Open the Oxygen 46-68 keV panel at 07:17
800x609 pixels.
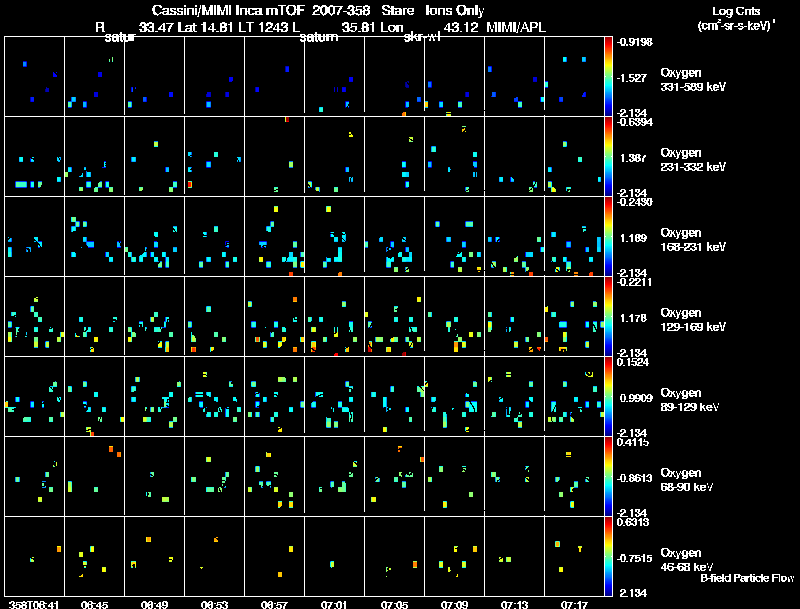(x=574, y=556)
